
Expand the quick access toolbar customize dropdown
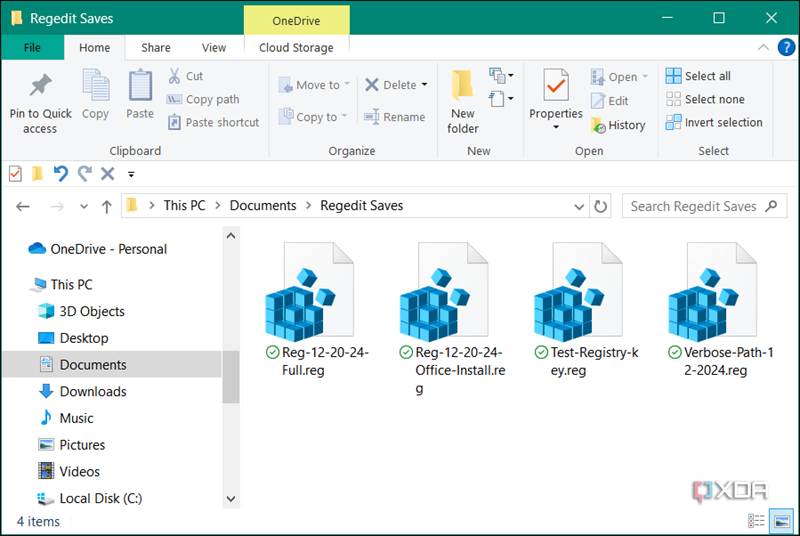click(x=131, y=174)
